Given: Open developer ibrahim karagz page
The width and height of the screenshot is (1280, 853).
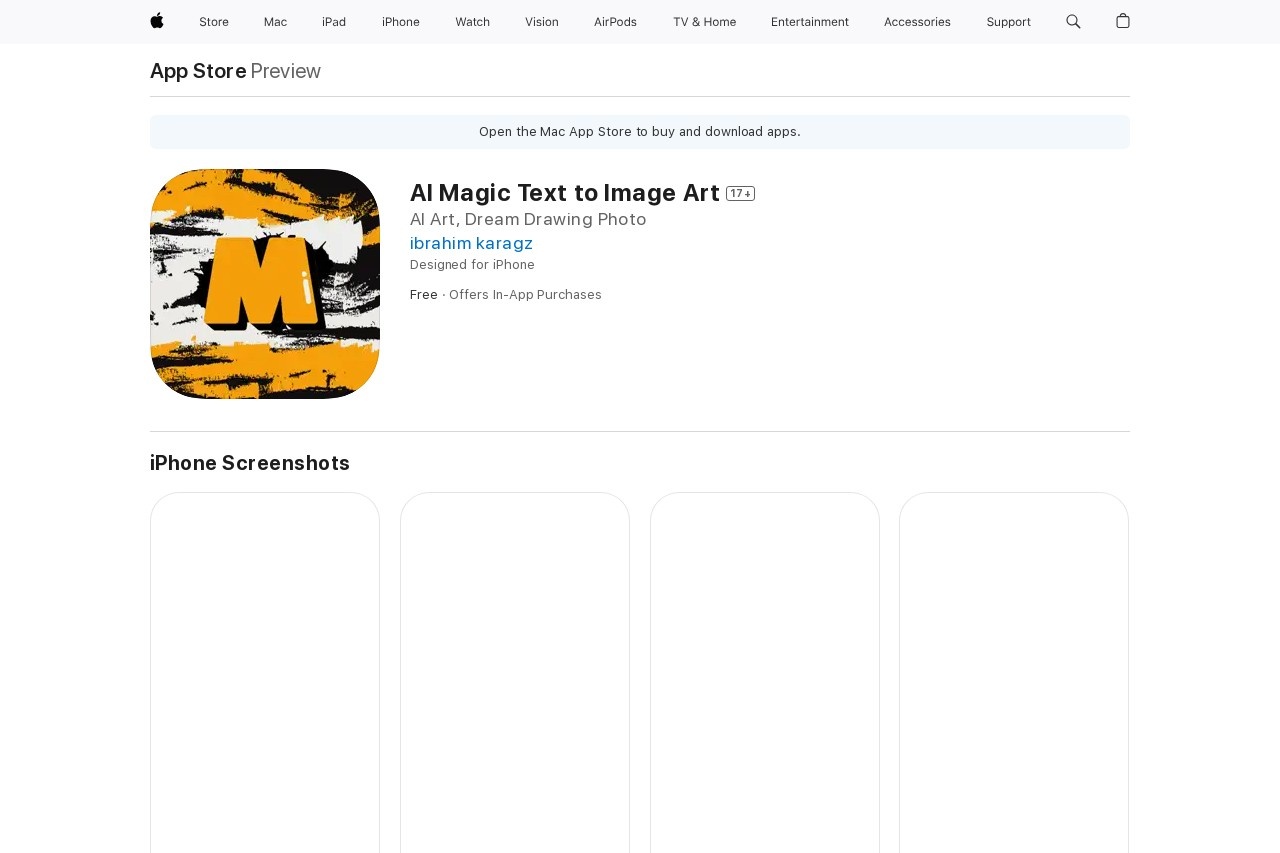Looking at the screenshot, I should 471,243.
